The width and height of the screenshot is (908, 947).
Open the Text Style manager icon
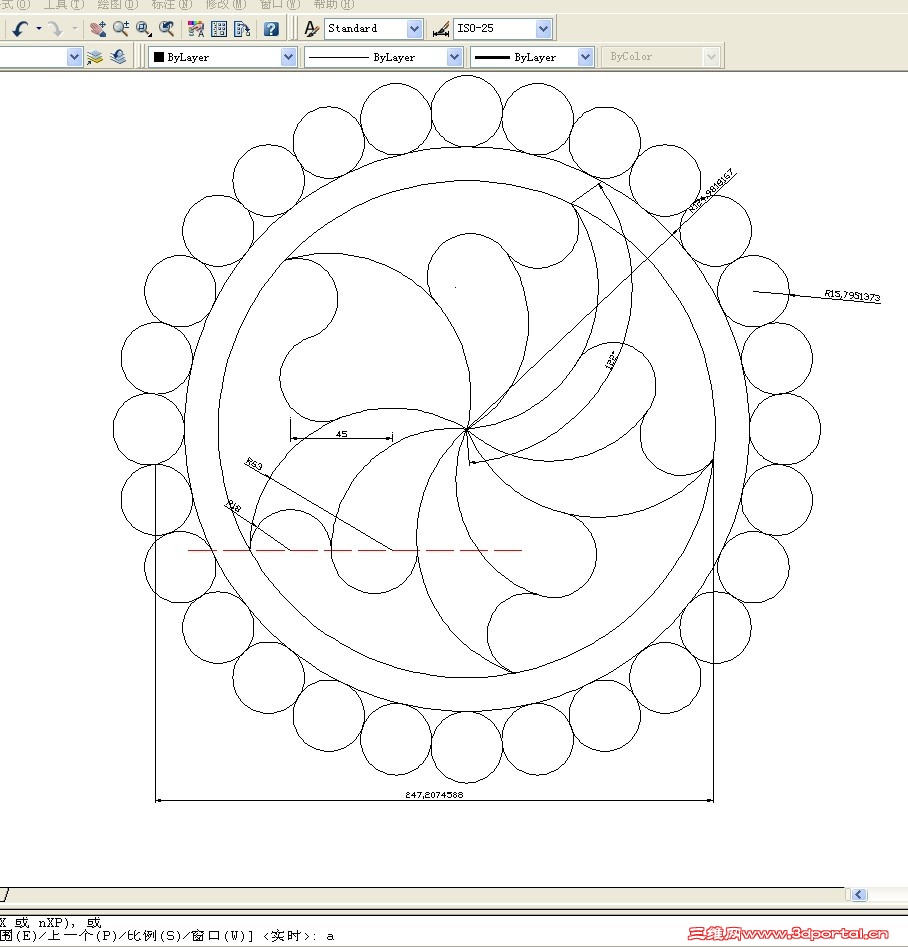[311, 28]
